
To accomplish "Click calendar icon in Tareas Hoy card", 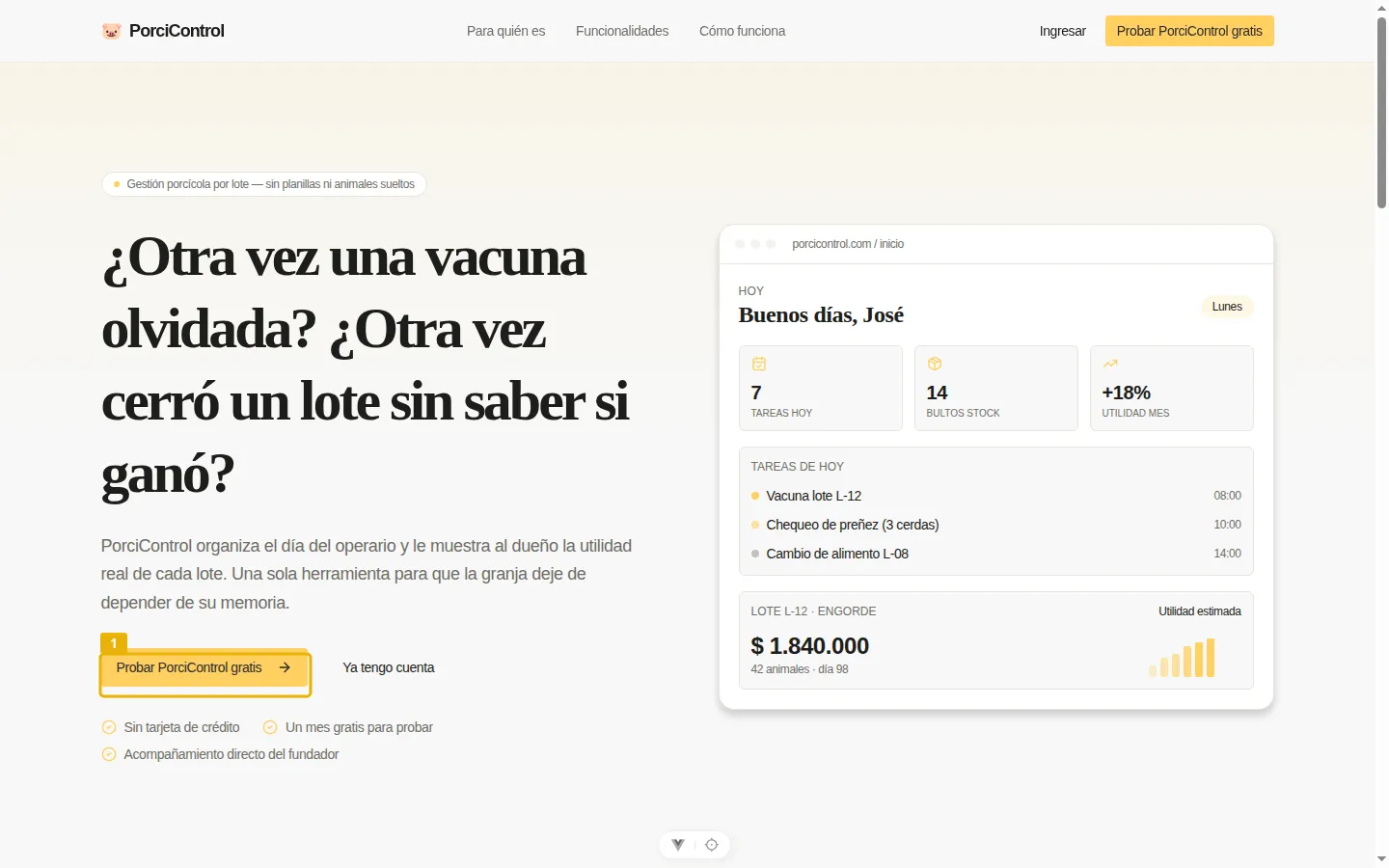I will (x=759, y=364).
